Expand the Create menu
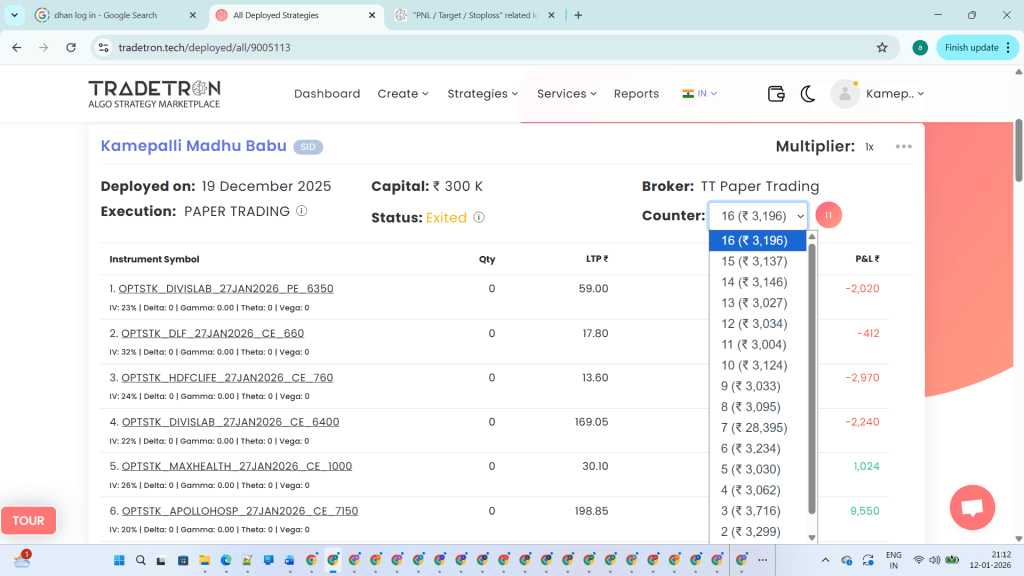Viewport: 1024px width, 576px height. [402, 93]
